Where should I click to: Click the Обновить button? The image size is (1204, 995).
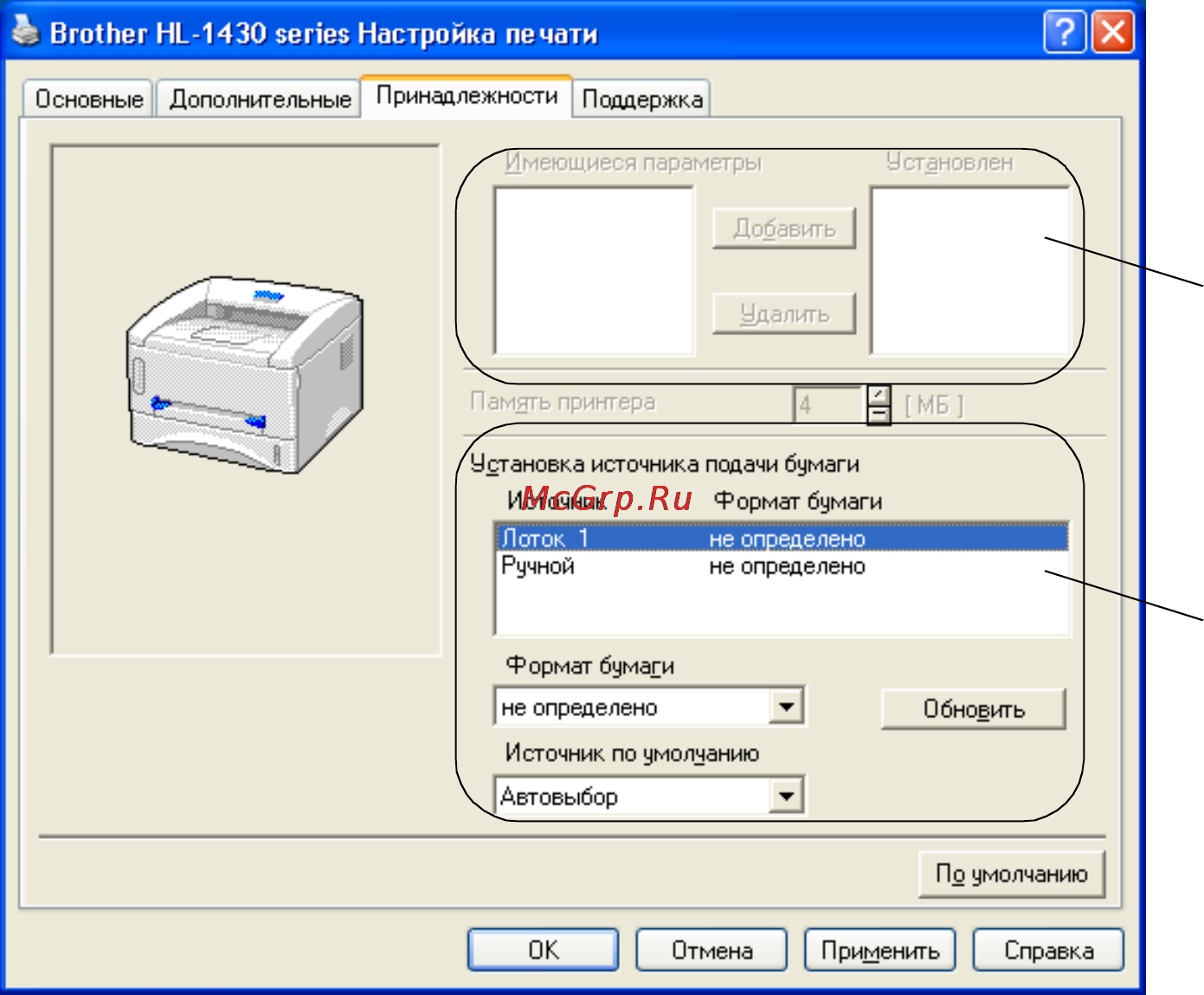(x=974, y=709)
